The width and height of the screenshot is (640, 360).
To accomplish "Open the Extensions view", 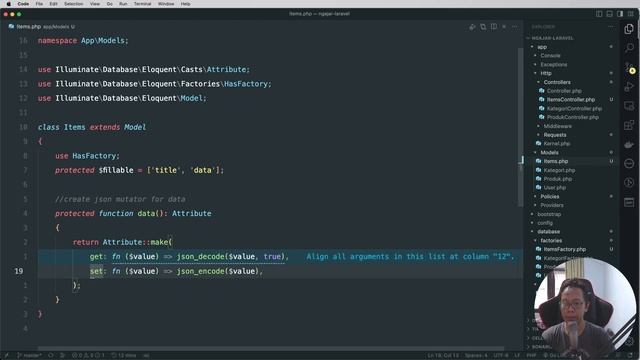I will [629, 125].
